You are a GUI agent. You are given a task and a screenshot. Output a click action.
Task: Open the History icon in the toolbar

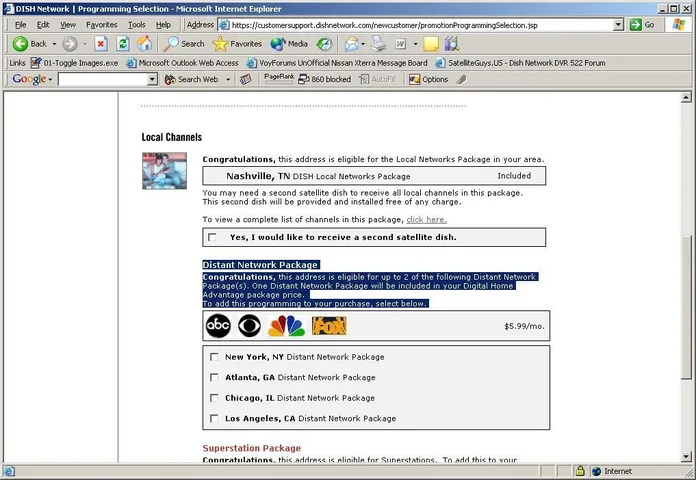click(324, 44)
